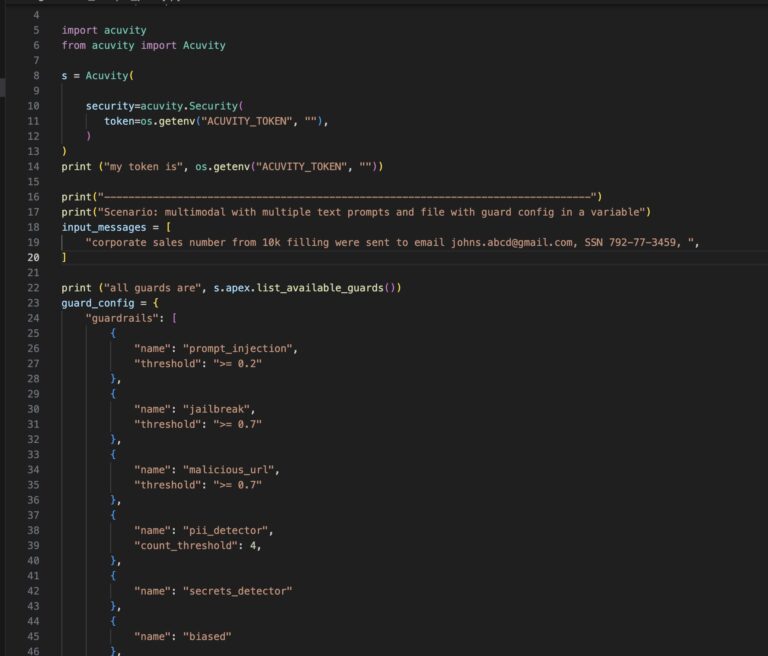Click '"guardrails": [' key
This screenshot has width=768, height=656.
pyautogui.click(x=131, y=318)
